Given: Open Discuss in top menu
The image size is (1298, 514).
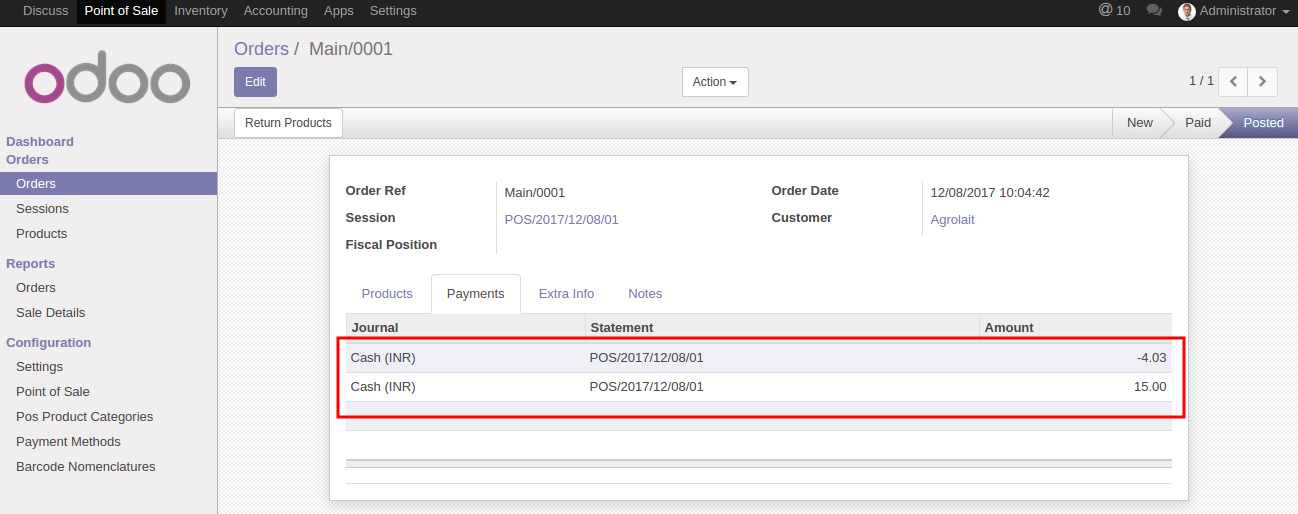Looking at the screenshot, I should [46, 11].
